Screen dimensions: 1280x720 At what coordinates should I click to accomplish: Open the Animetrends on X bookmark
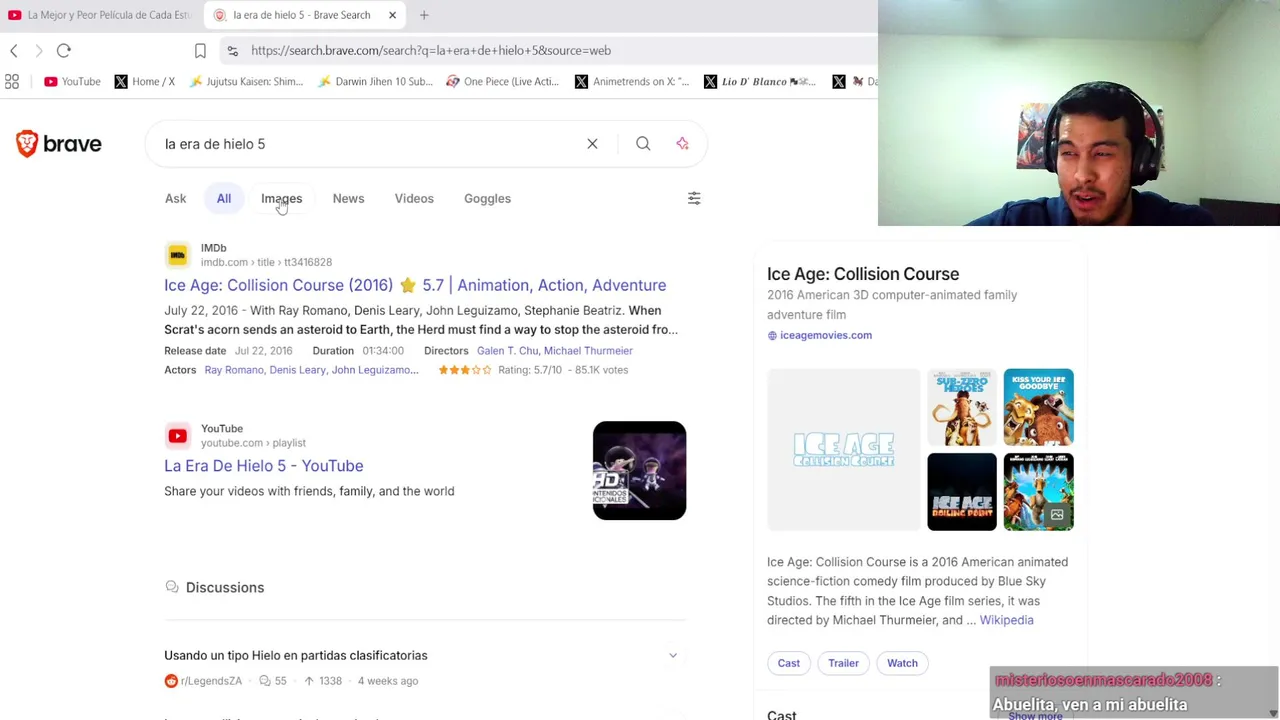(632, 82)
